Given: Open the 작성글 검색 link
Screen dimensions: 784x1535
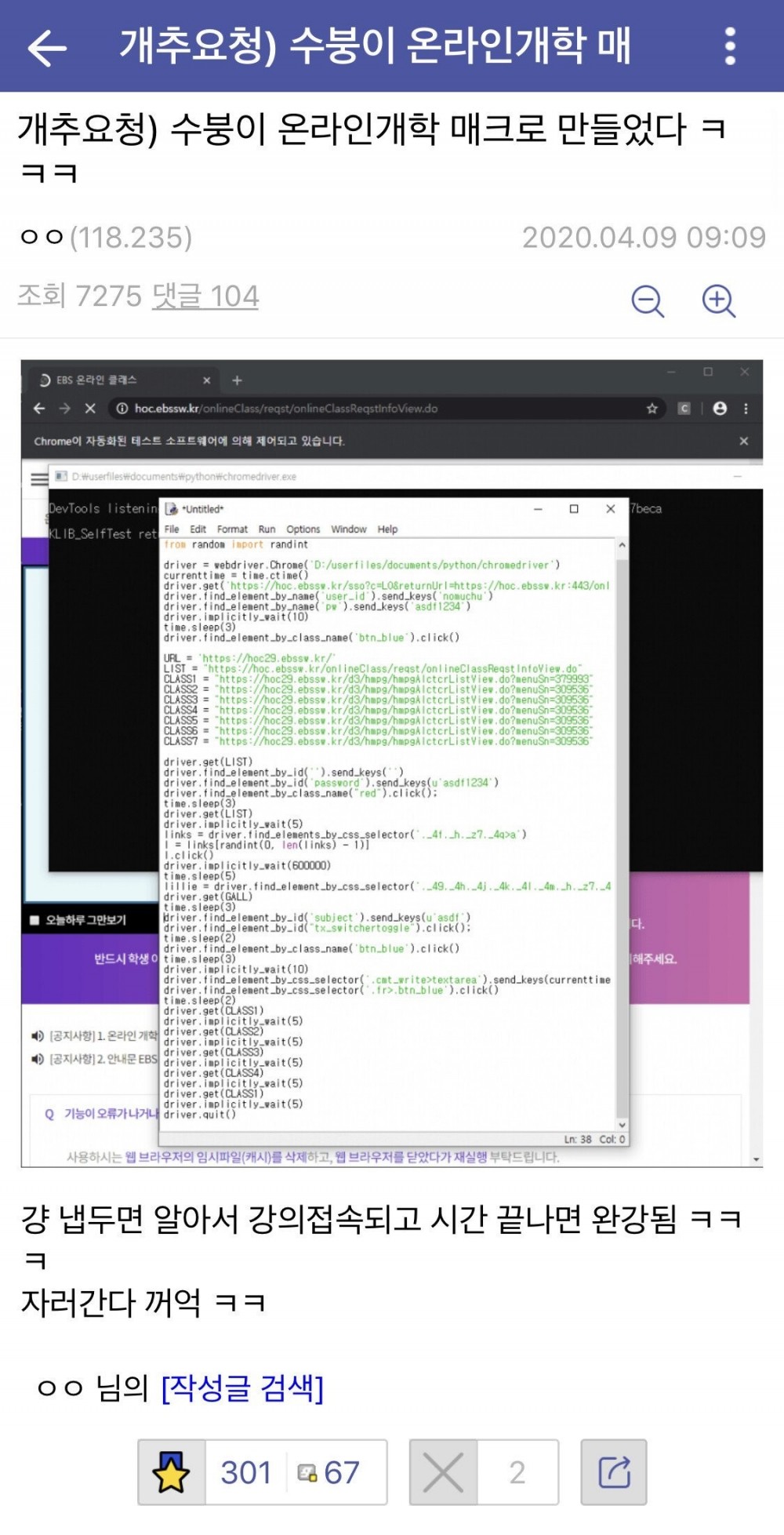Looking at the screenshot, I should (242, 1388).
